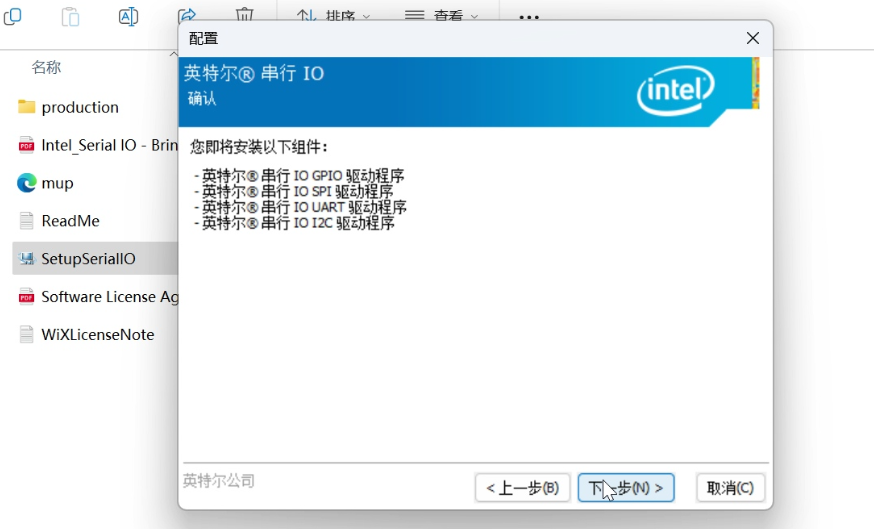Click the Edge icon beside mup
This screenshot has width=874, height=529.
(27, 183)
